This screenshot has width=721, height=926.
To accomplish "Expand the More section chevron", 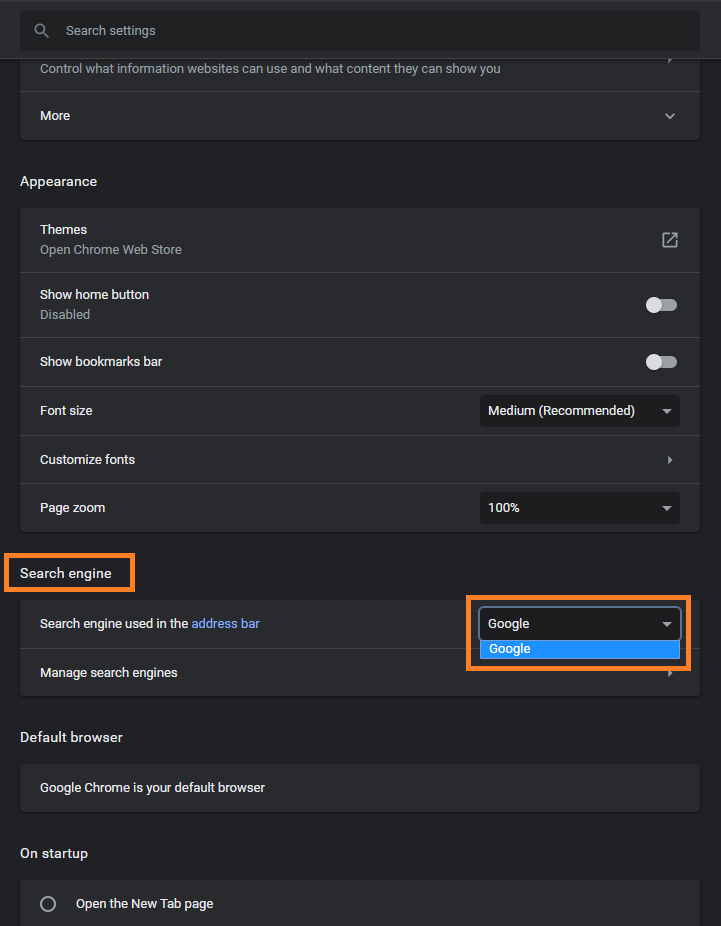I will click(670, 116).
